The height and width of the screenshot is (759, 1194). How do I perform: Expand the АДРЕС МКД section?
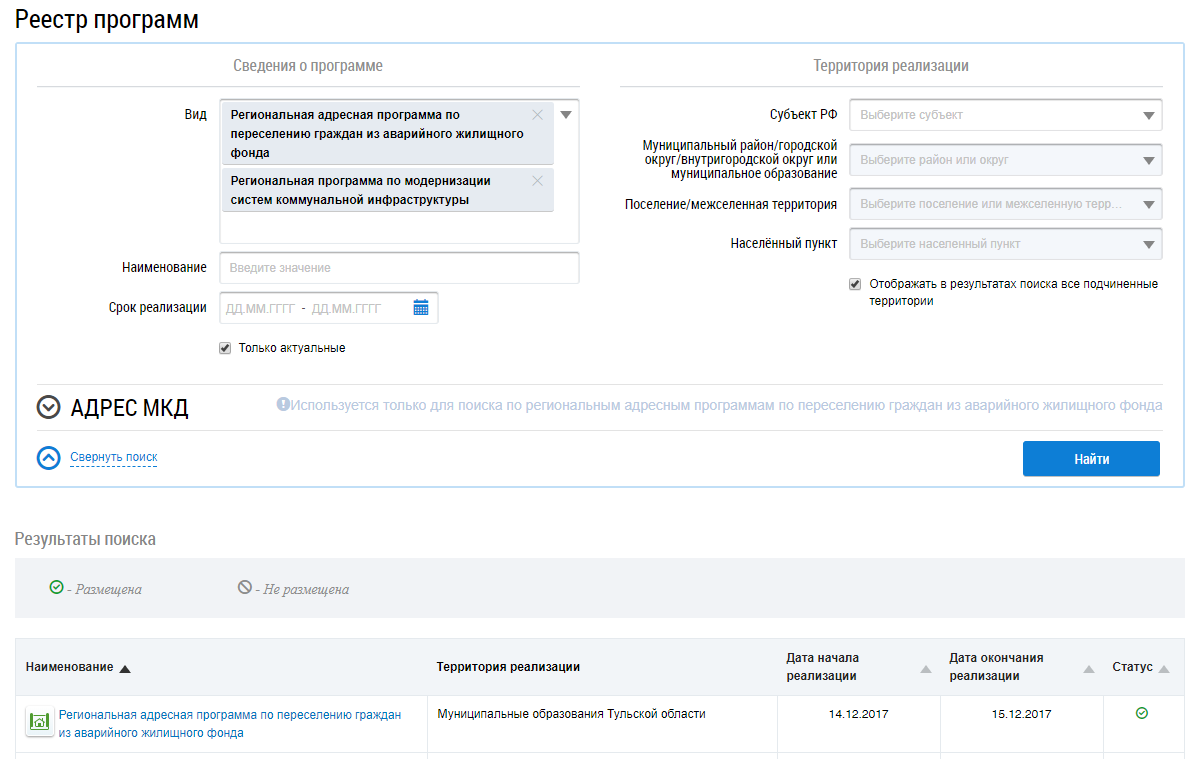[49, 407]
